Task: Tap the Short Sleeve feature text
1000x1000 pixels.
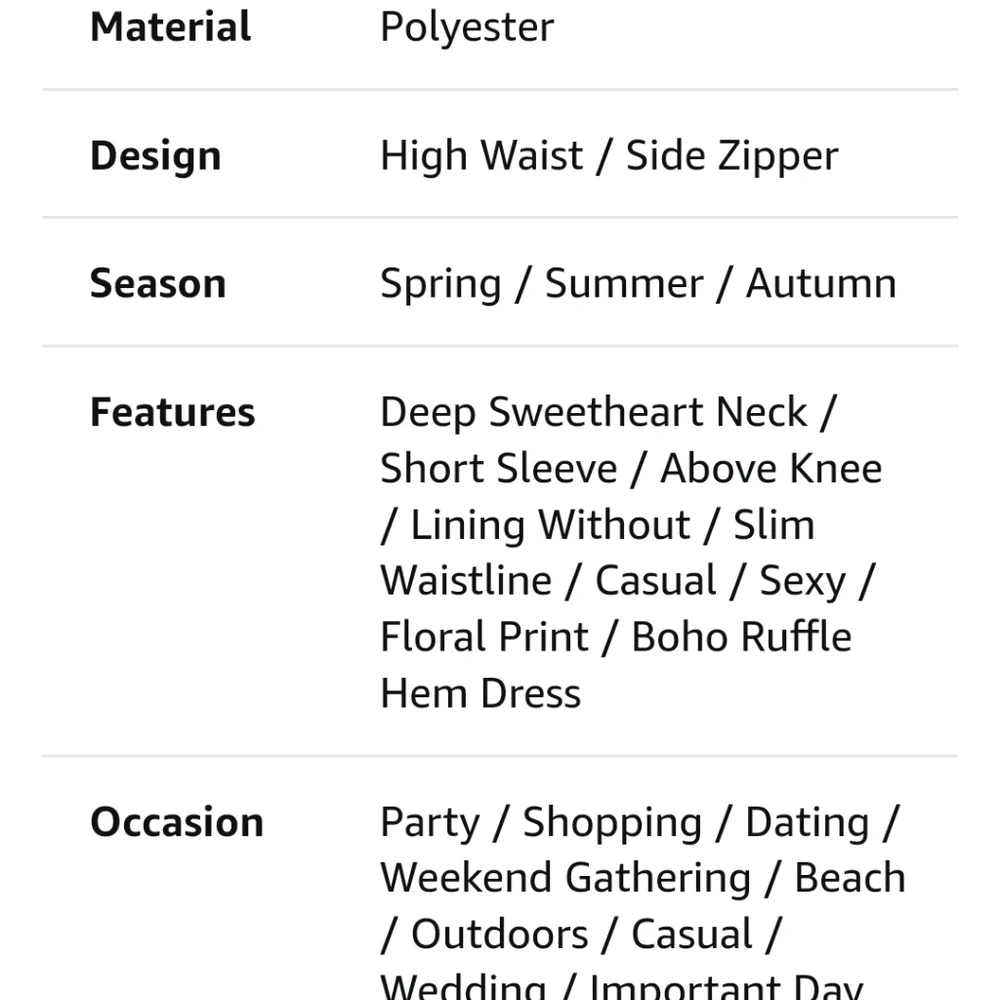Action: point(498,468)
